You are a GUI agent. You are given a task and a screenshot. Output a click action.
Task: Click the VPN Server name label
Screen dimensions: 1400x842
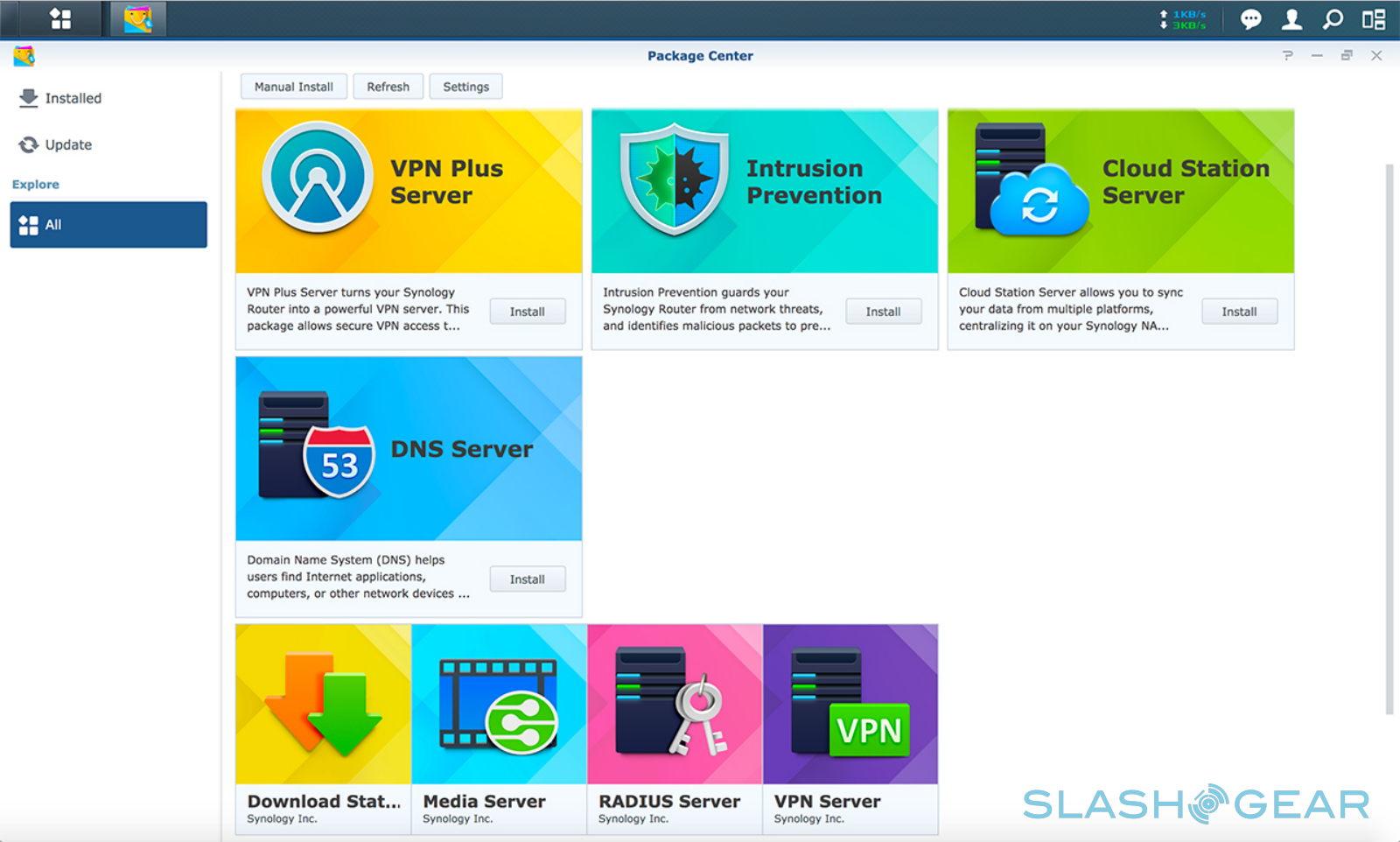click(x=827, y=802)
